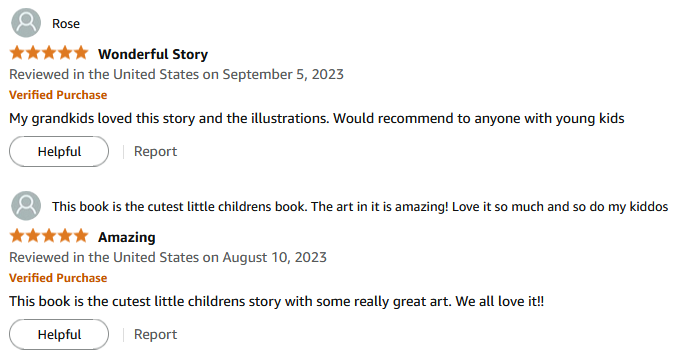Click the five-star rating beside Amazing
The image size is (675, 363).
(x=49, y=236)
